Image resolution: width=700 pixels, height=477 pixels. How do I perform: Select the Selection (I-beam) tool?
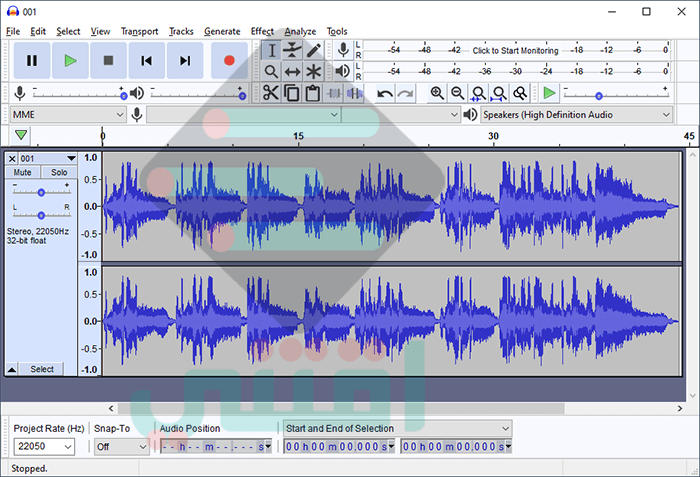tap(271, 50)
